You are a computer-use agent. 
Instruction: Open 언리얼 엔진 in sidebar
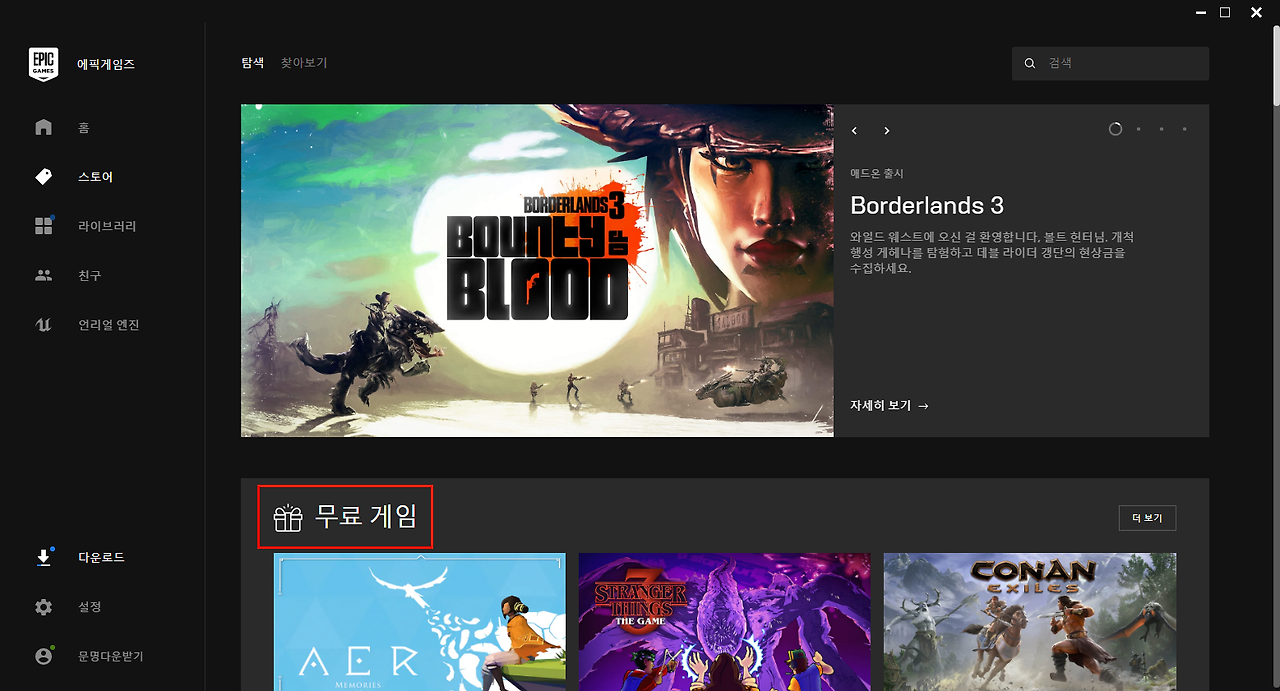pos(109,325)
